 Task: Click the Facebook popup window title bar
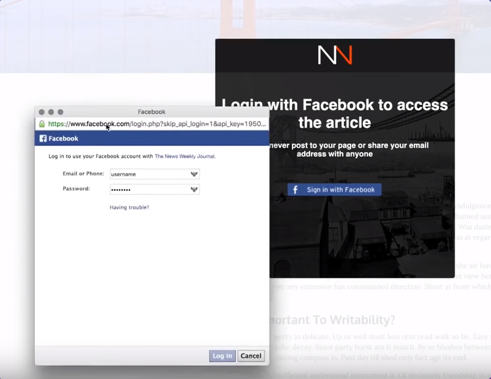[152, 112]
